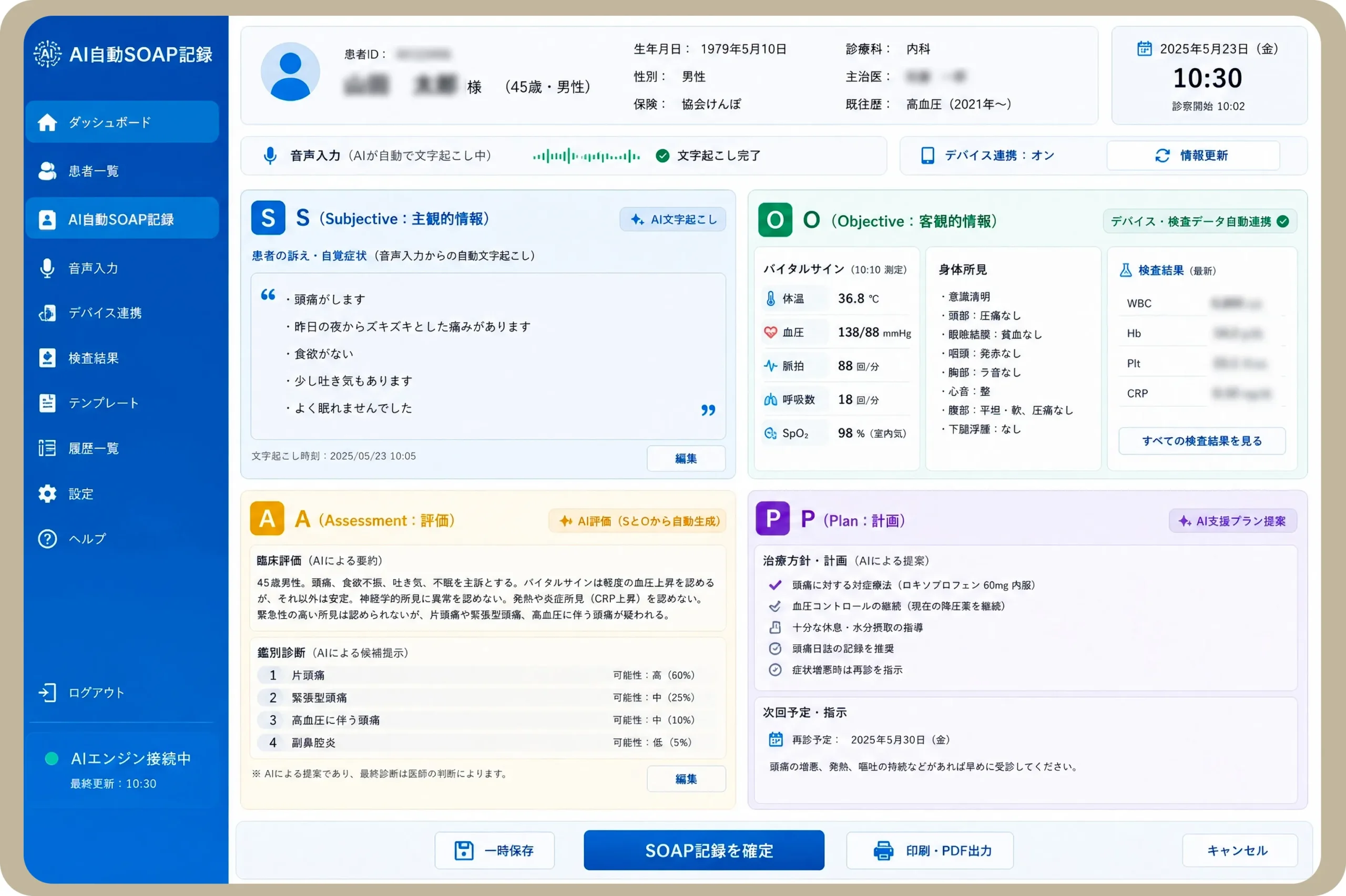Click the AI文字起こし button
Viewport: 1346px width, 896px height.
click(672, 220)
